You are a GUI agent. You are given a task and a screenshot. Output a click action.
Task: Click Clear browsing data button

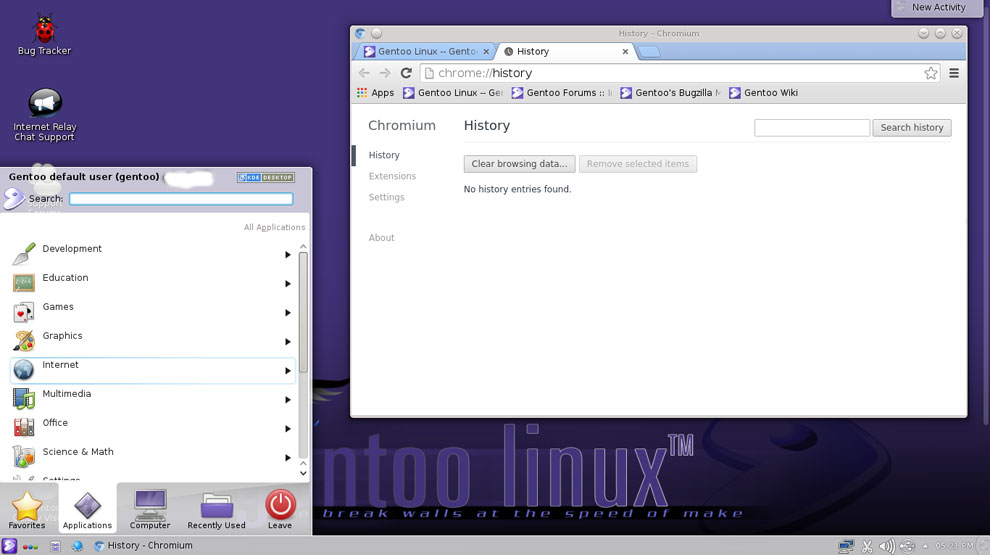coord(519,164)
